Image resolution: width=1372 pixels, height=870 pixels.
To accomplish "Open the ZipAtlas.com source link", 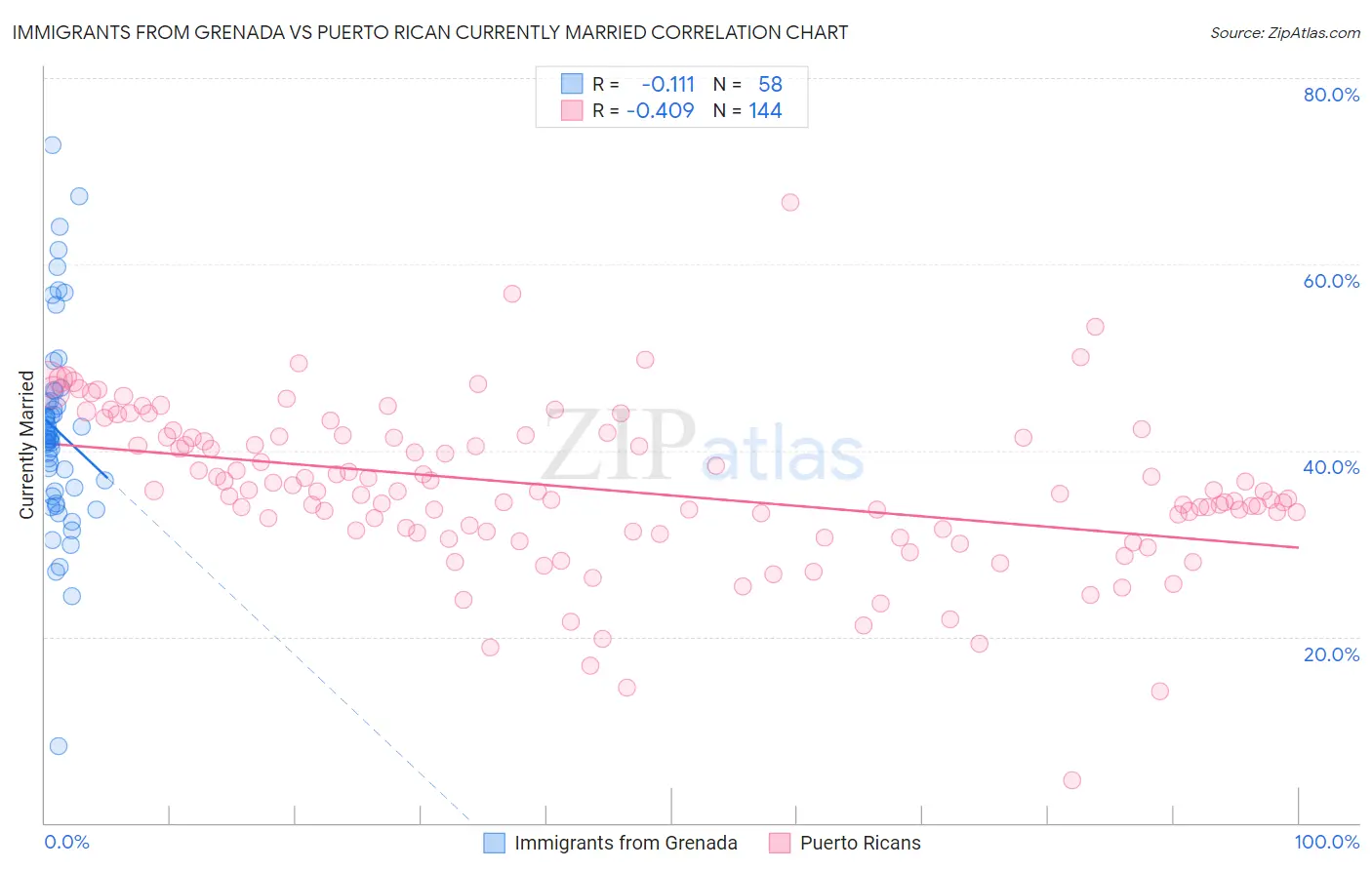I will tap(1285, 32).
